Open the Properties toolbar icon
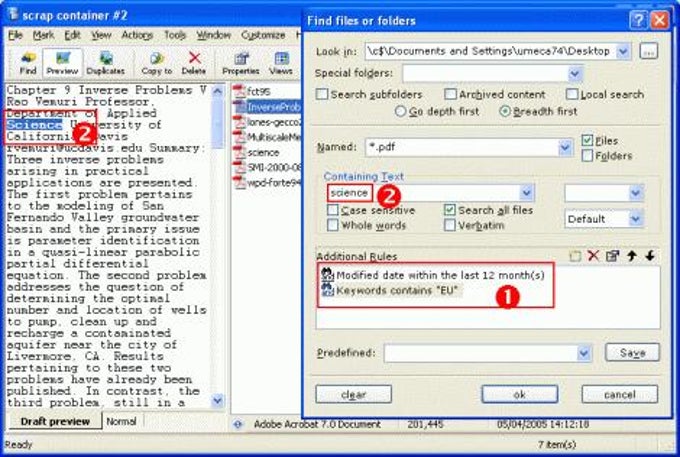The height and width of the screenshot is (457, 680). click(x=241, y=63)
